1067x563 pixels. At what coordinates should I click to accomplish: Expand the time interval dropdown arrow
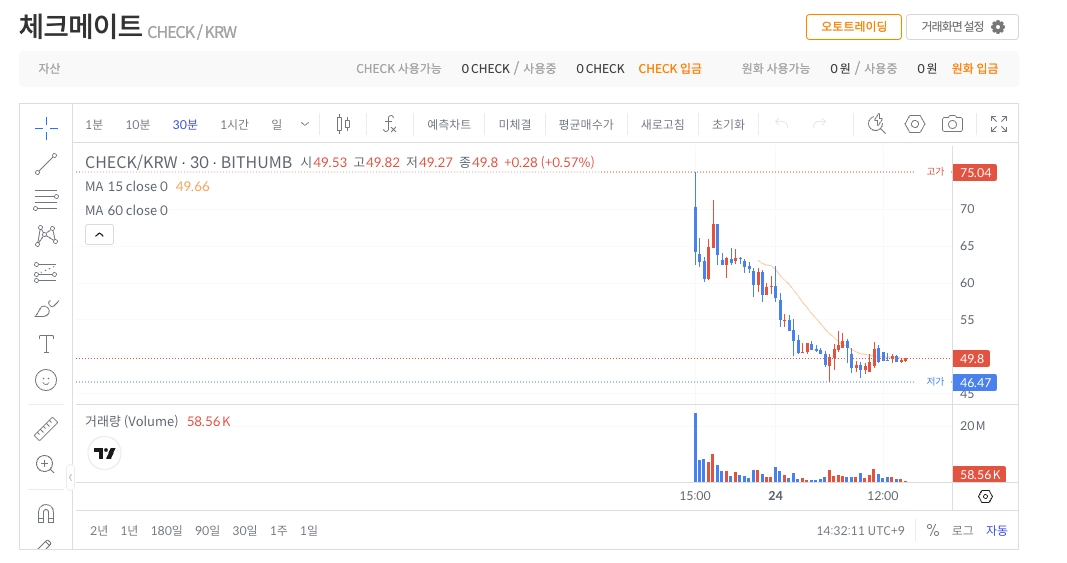click(305, 124)
